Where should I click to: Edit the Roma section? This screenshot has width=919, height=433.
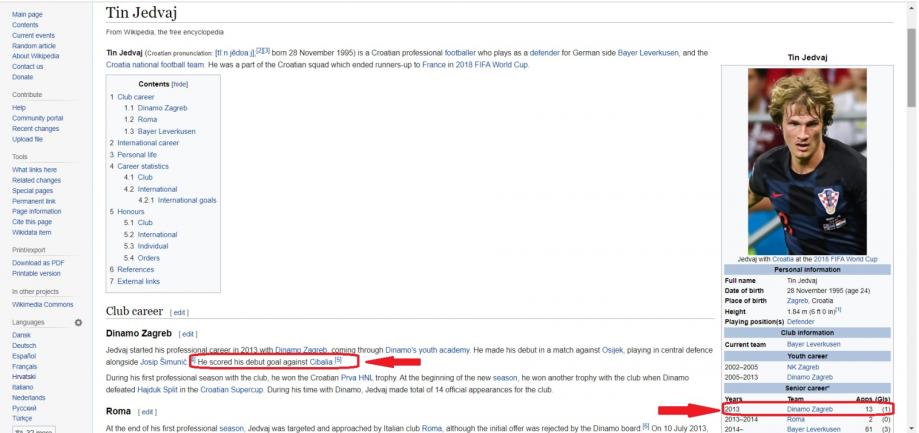click(x=147, y=412)
